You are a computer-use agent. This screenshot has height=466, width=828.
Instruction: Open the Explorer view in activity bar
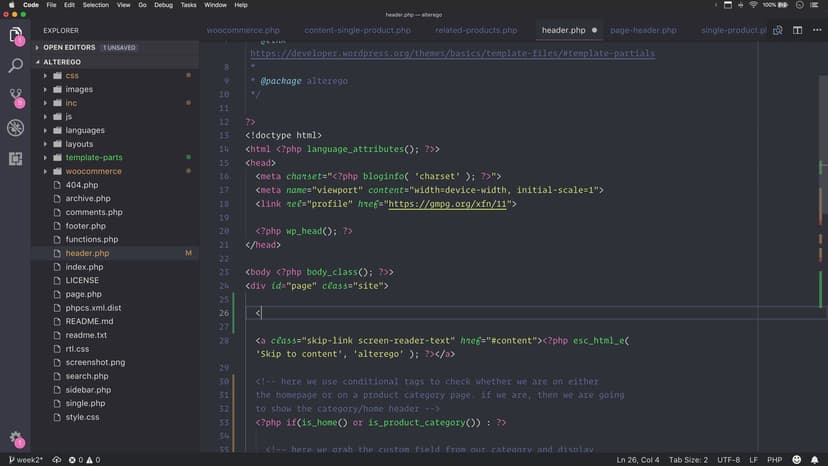pos(16,36)
